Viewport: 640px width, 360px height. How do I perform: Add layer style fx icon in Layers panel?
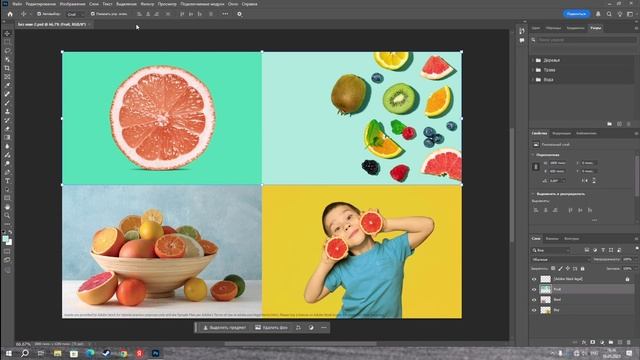584,342
